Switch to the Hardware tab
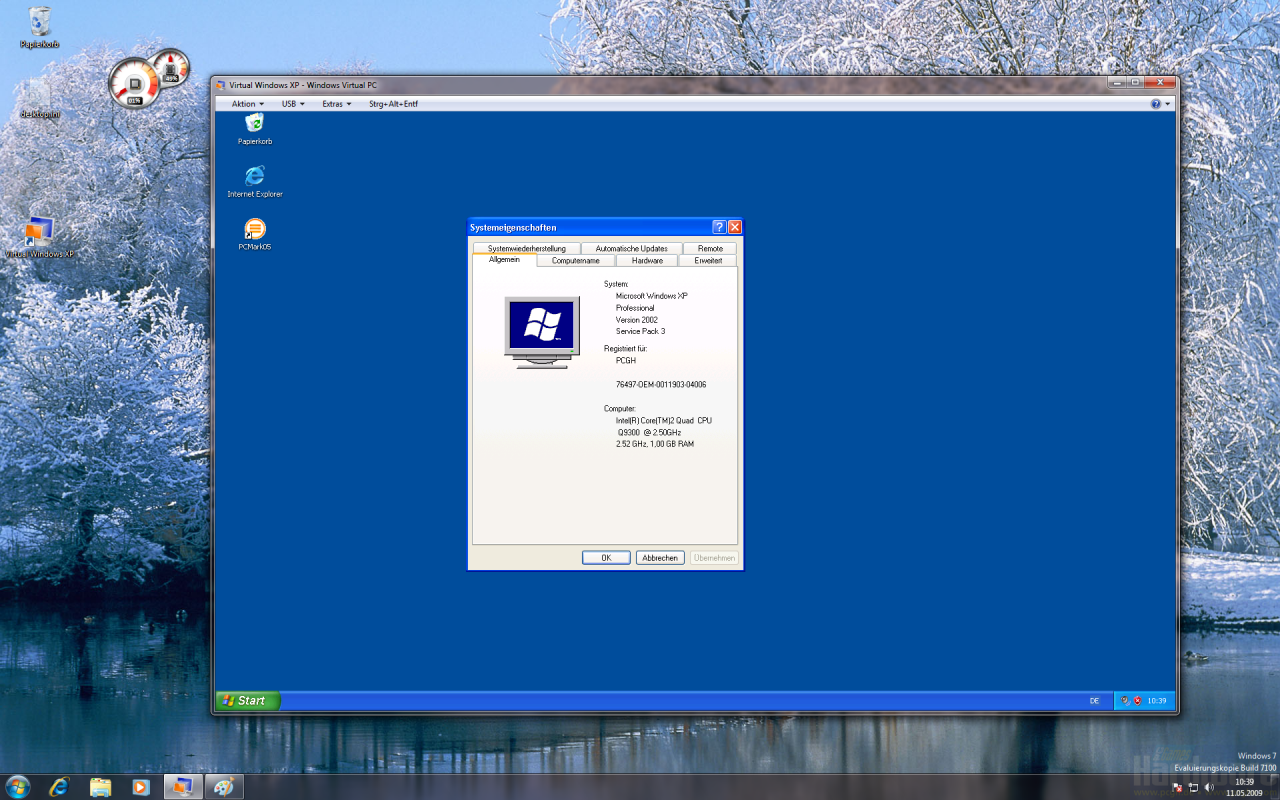The height and width of the screenshot is (800, 1280). [647, 260]
